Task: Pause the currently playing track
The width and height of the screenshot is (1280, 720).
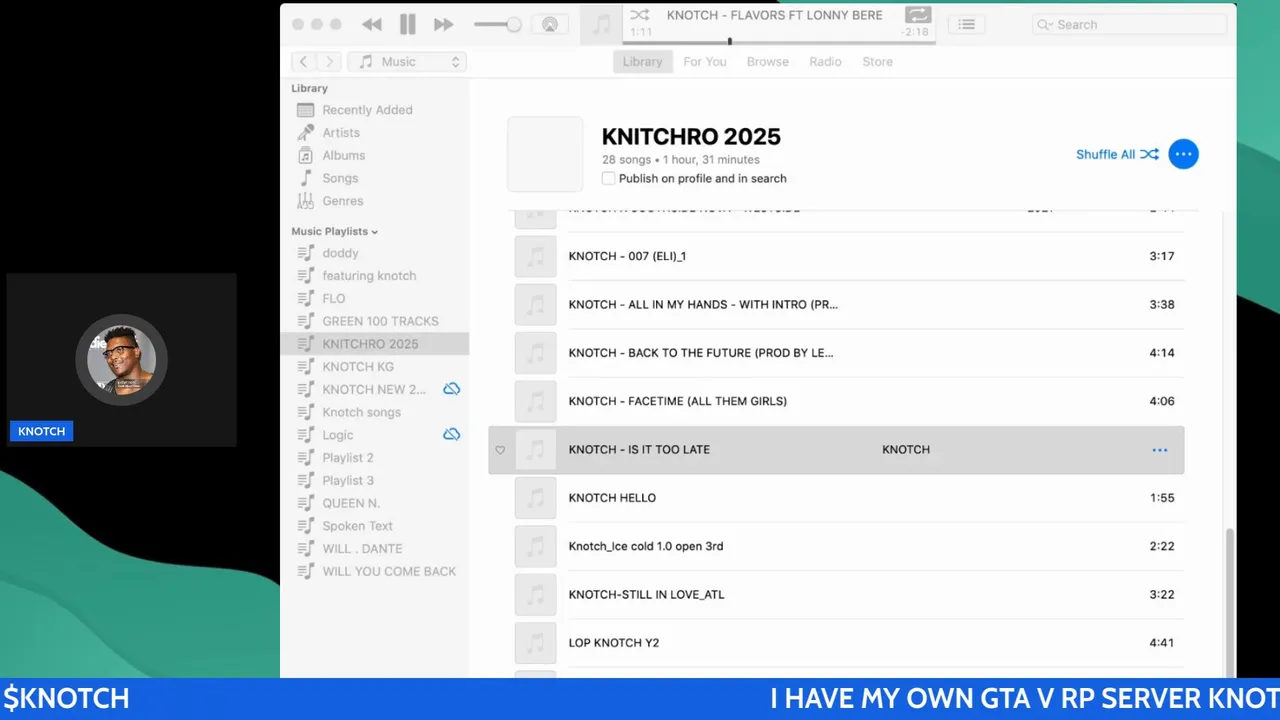Action: point(407,24)
